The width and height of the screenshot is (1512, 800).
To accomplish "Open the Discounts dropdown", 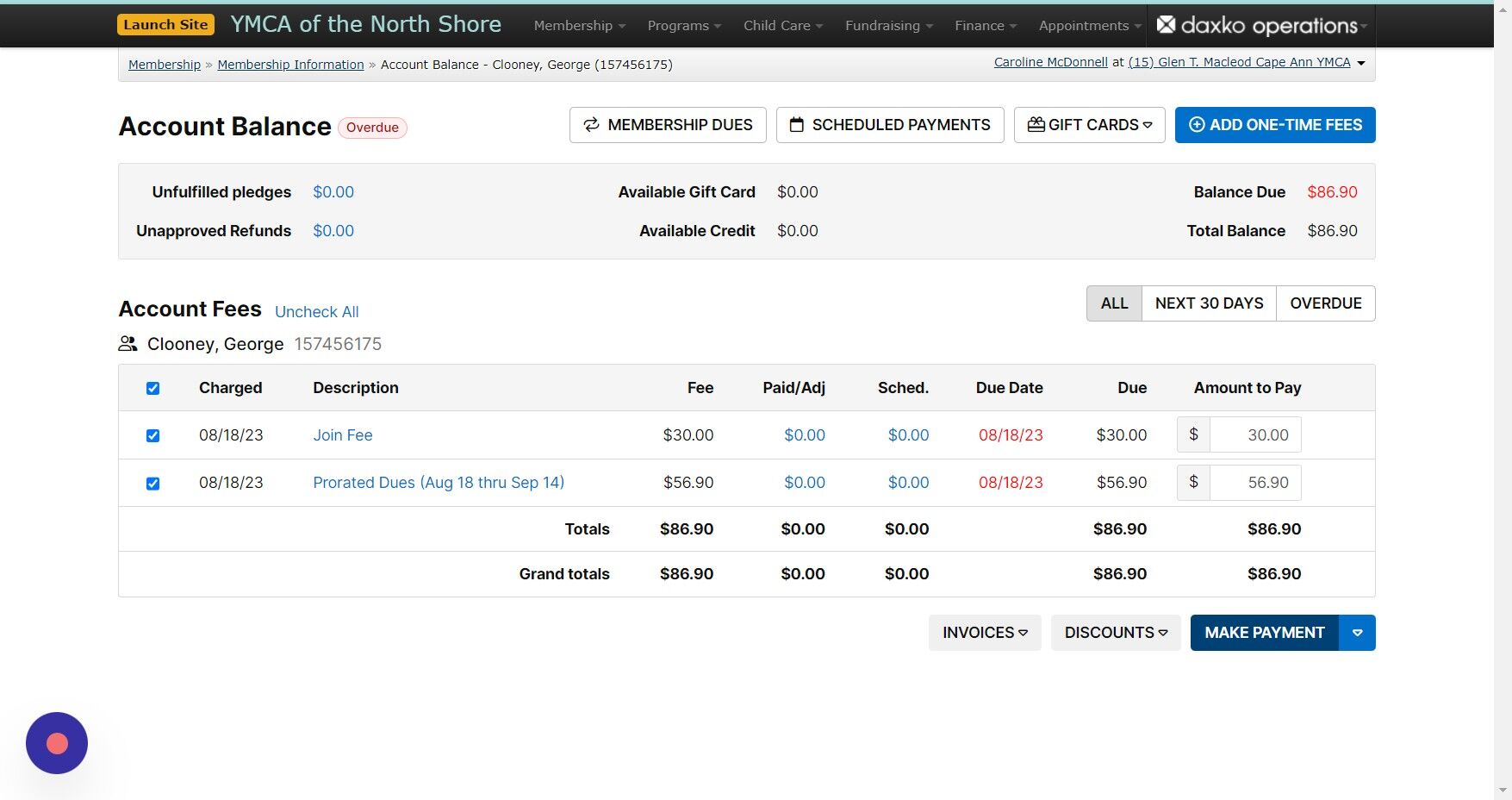I will pyautogui.click(x=1115, y=632).
